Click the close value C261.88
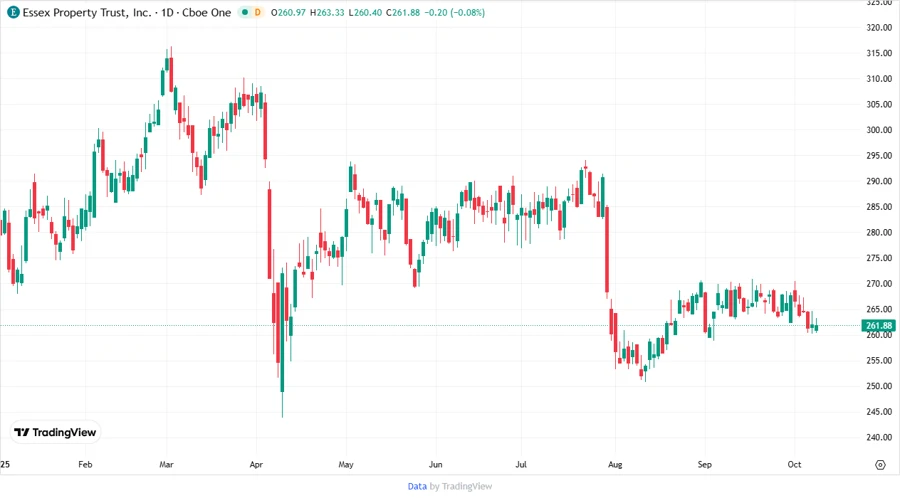The image size is (900, 498). point(403,13)
